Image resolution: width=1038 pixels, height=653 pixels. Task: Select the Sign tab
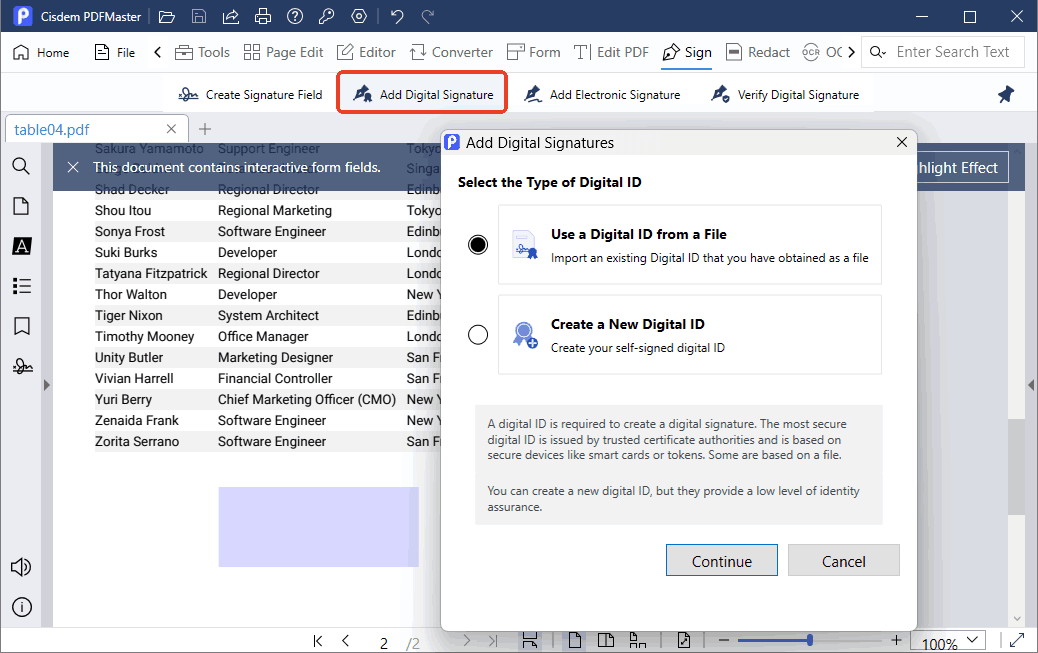[687, 52]
